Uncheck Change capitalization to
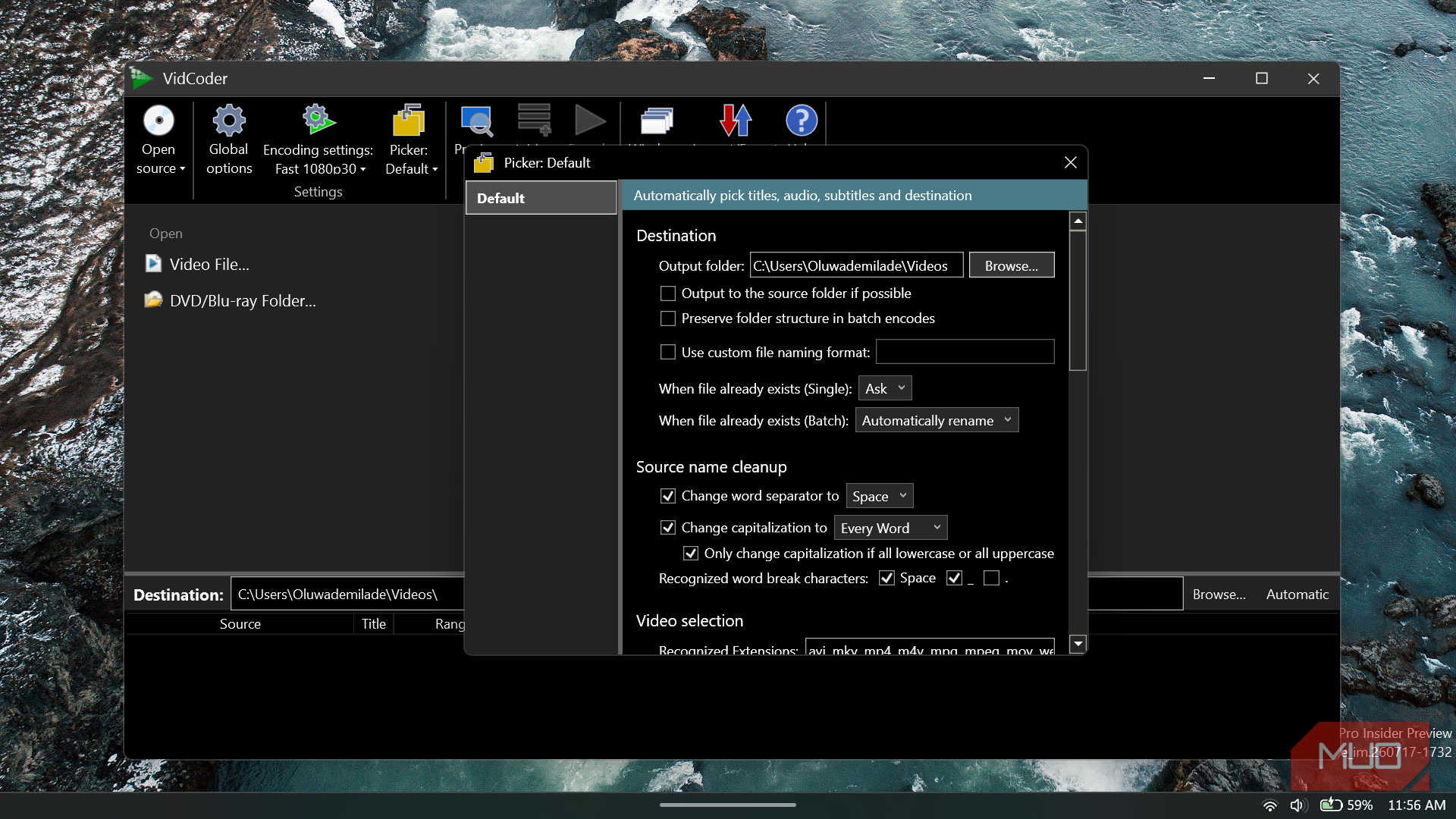The height and width of the screenshot is (819, 1456). [x=668, y=528]
